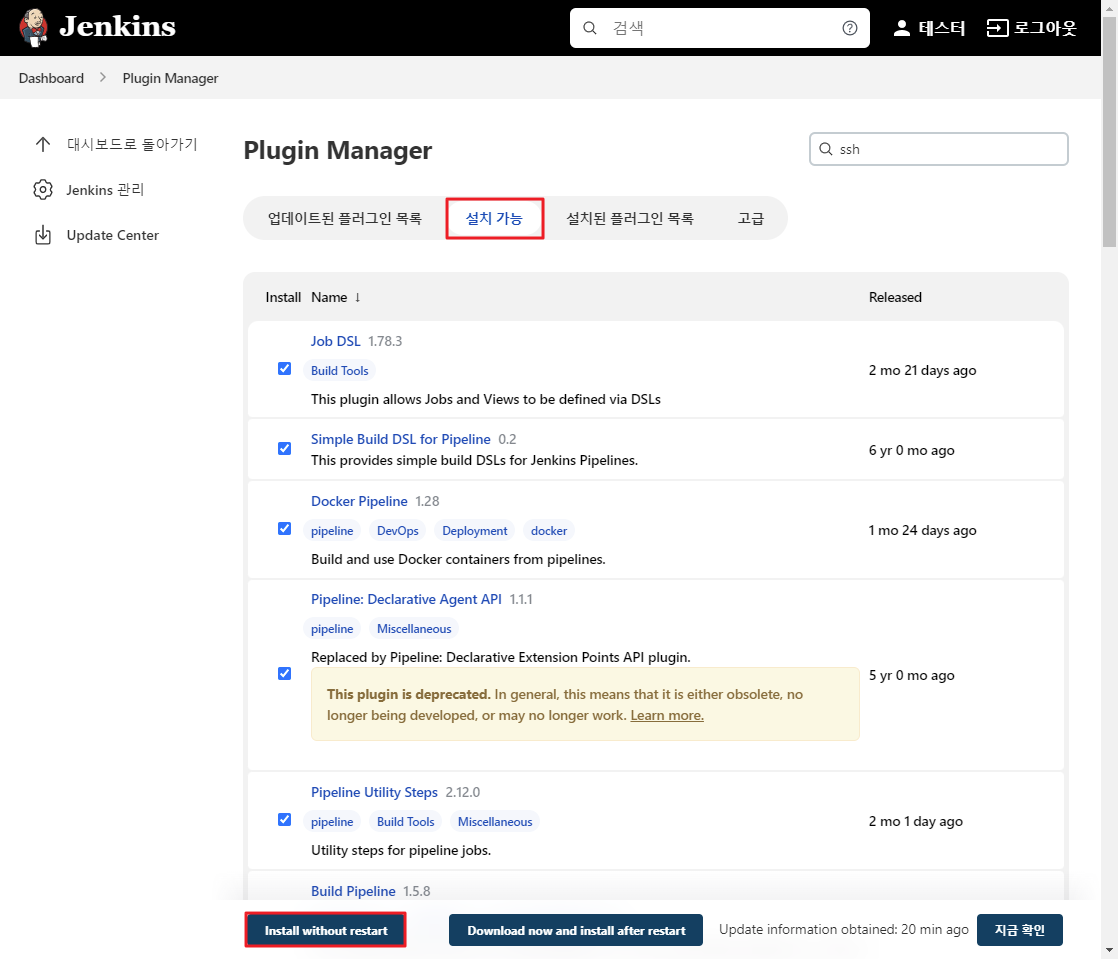Viewport: 1118px width, 959px height.
Task: Click Download now and install after restart
Action: click(576, 930)
